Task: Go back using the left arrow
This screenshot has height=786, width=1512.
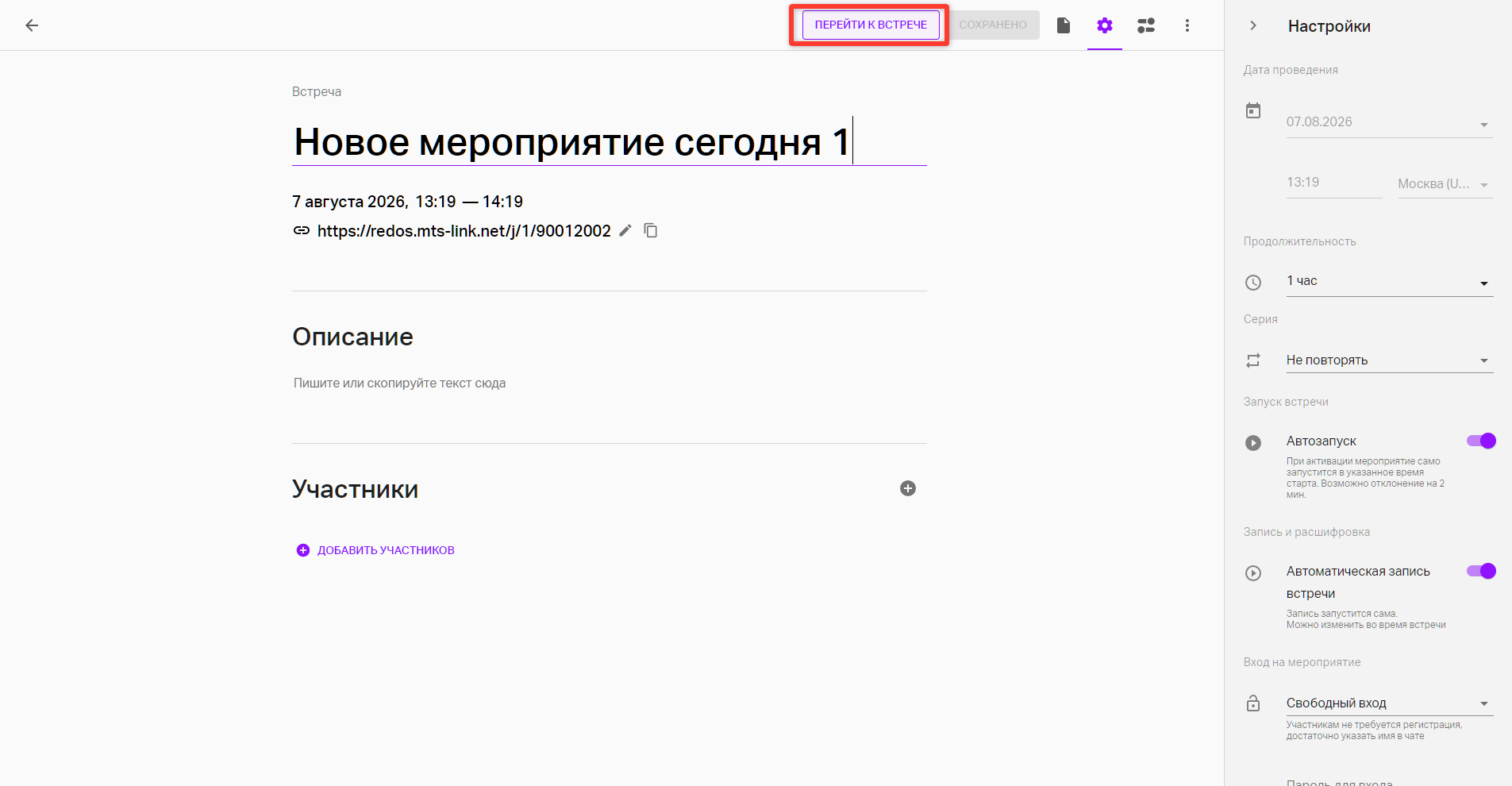Action: point(32,25)
